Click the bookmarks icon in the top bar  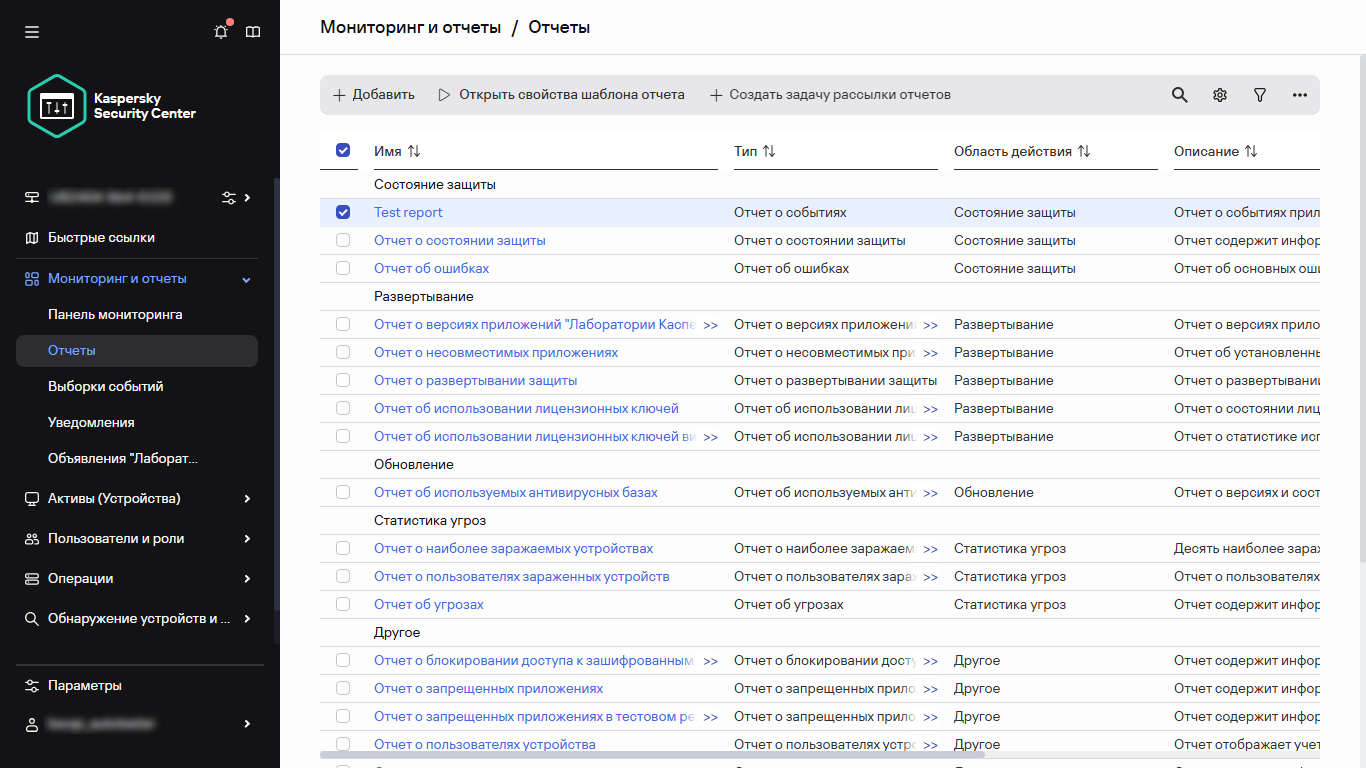(x=253, y=31)
